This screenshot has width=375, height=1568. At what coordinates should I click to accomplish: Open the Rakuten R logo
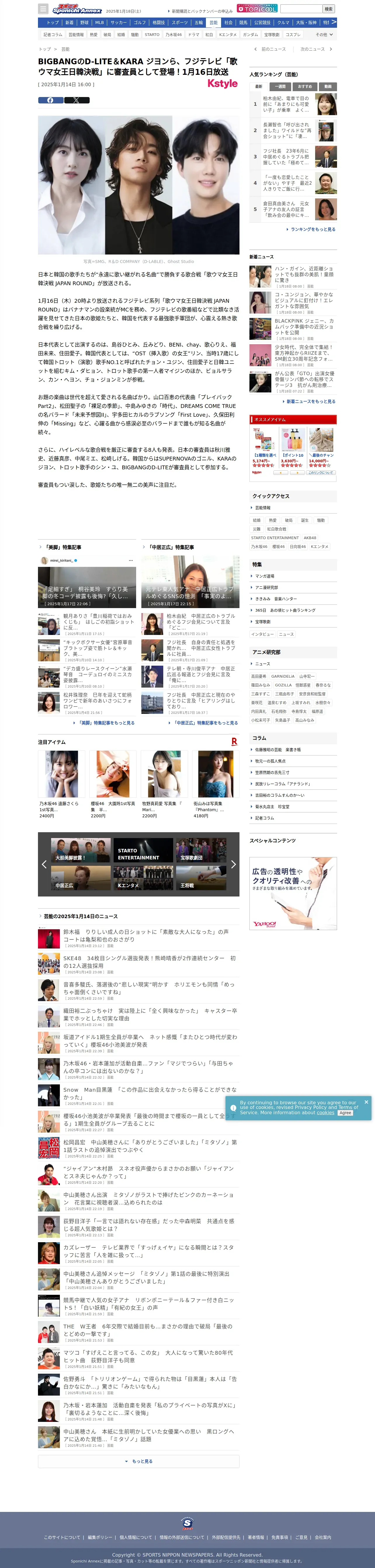pos(234,741)
